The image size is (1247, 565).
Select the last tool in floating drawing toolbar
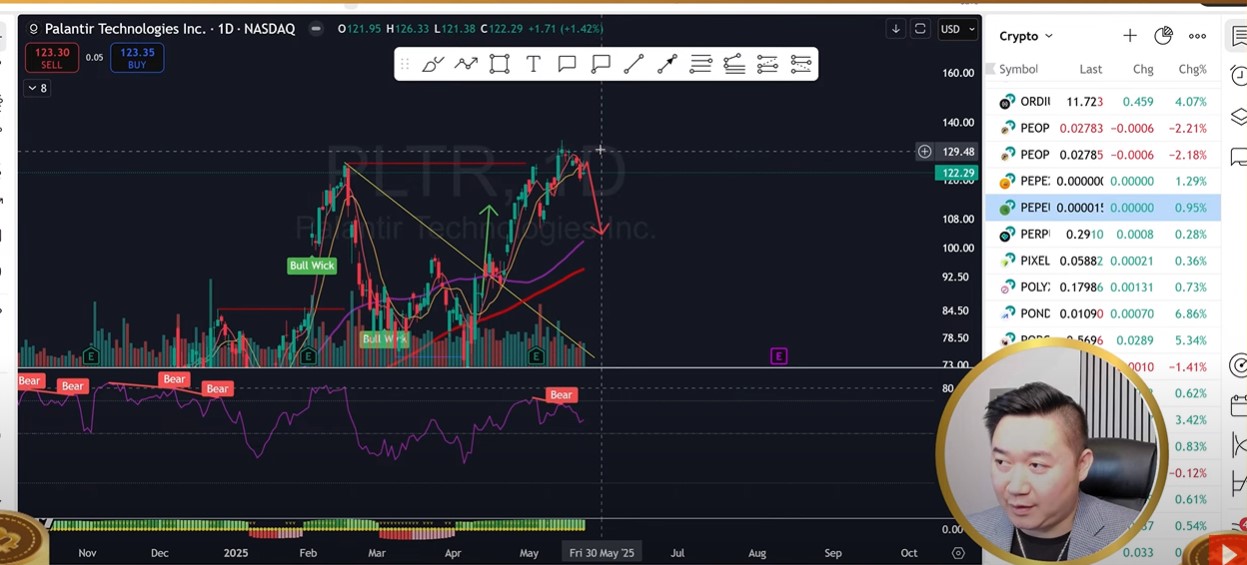pyautogui.click(x=801, y=64)
